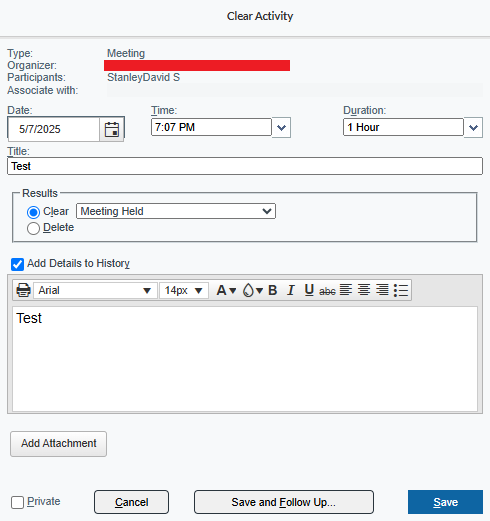Image resolution: width=490 pixels, height=521 pixels.
Task: Click the Cancel button
Action: 131,502
